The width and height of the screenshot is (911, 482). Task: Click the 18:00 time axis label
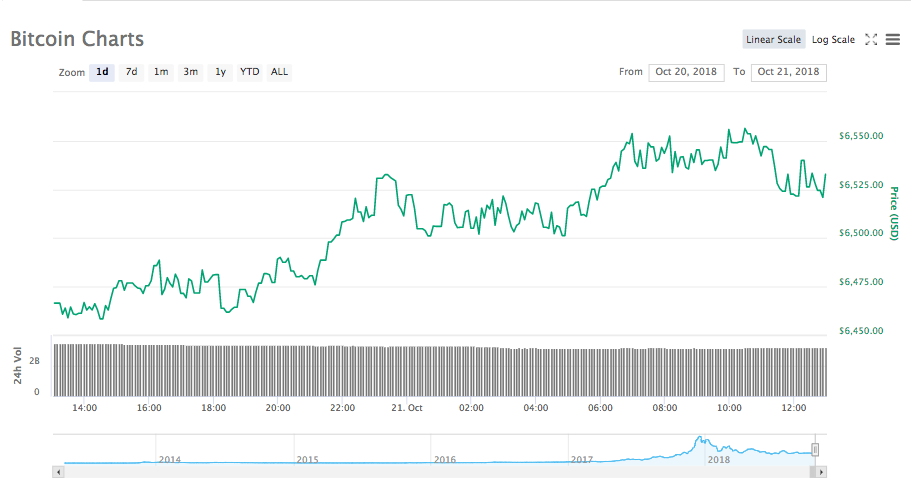[213, 408]
